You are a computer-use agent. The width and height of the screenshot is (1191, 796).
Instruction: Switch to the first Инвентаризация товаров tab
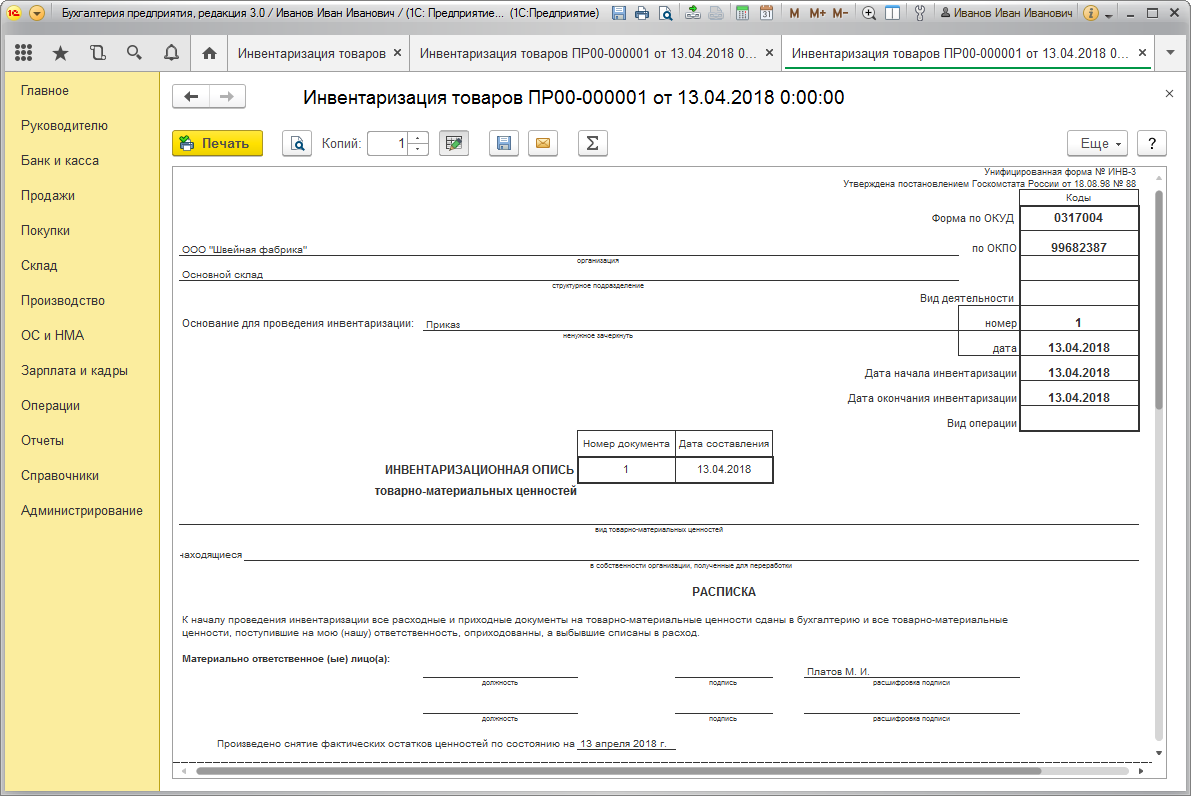coord(311,53)
